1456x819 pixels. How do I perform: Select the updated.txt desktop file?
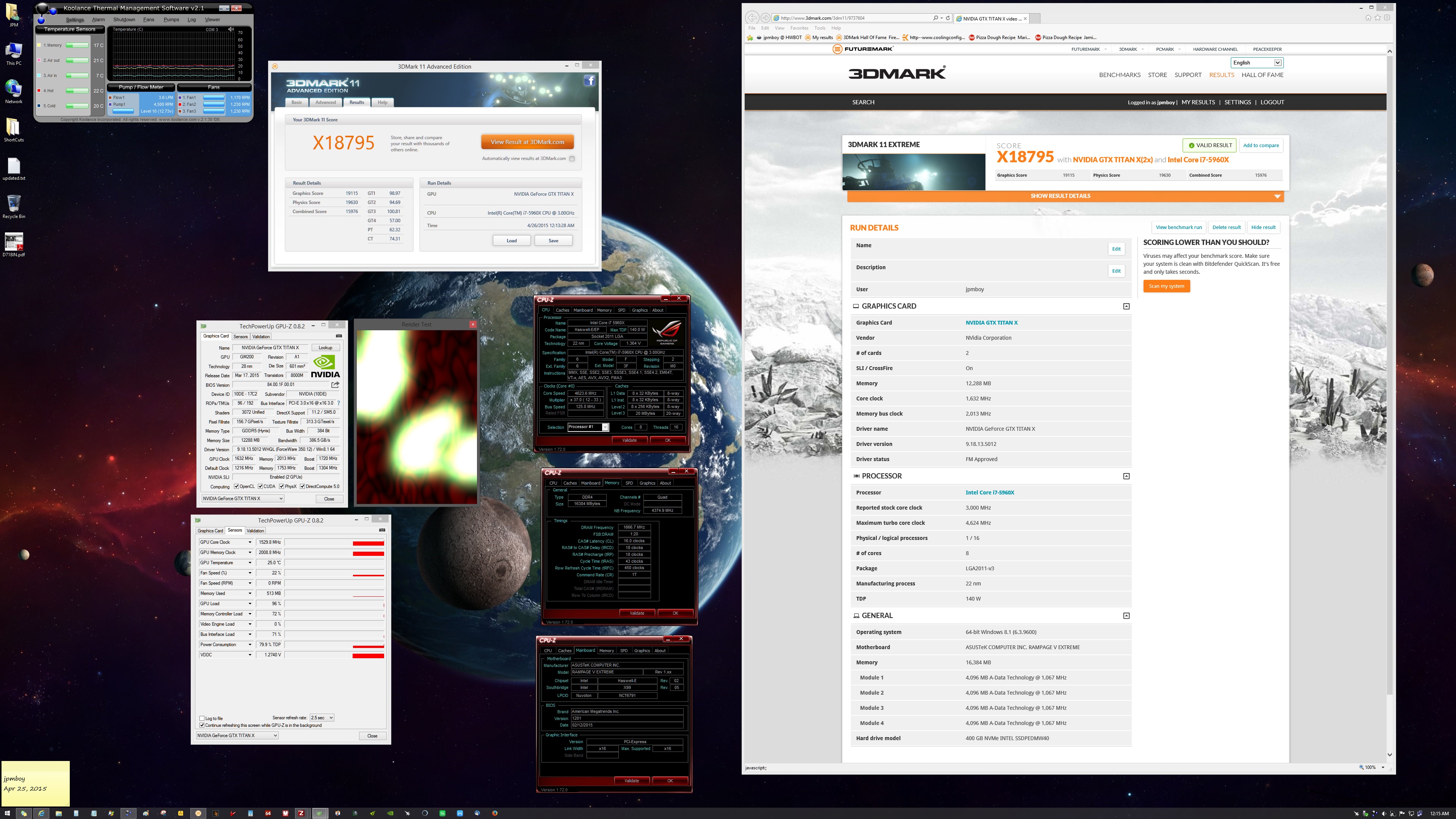(x=14, y=168)
